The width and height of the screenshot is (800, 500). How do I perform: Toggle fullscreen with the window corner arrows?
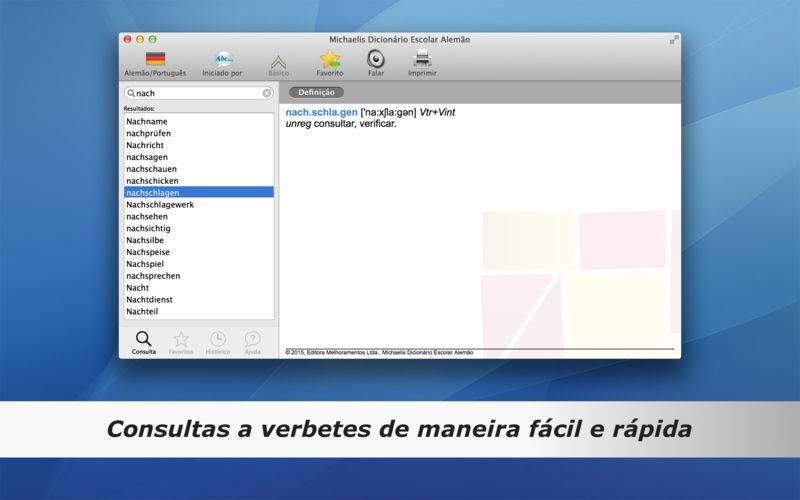(x=674, y=39)
